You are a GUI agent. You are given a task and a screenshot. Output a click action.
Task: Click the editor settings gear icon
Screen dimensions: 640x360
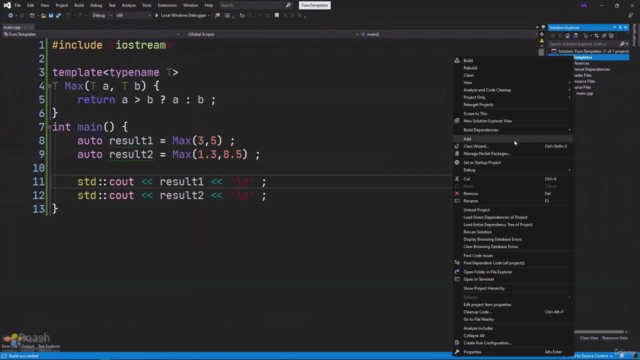point(543,27)
